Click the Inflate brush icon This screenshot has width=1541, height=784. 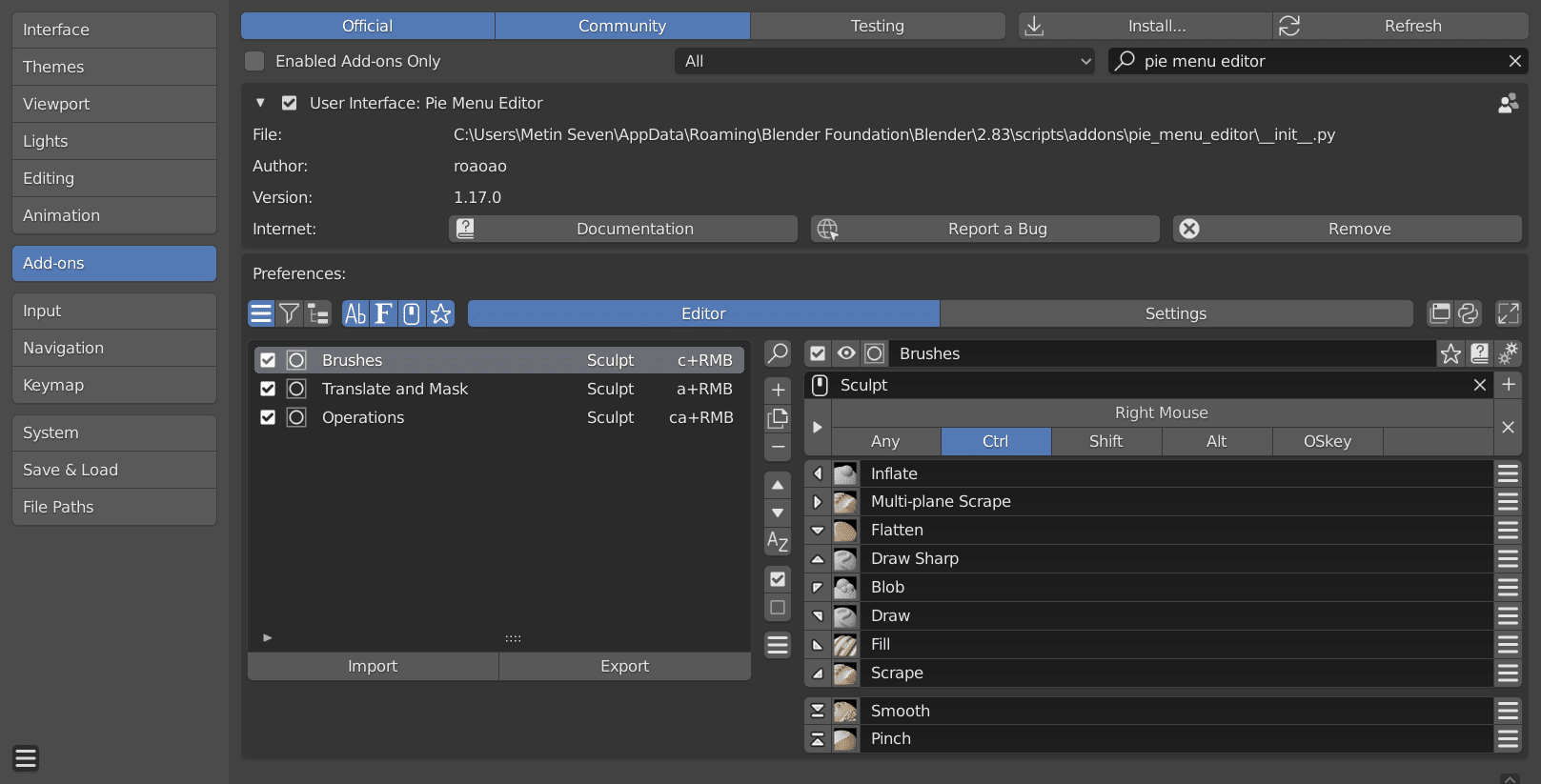click(x=845, y=473)
